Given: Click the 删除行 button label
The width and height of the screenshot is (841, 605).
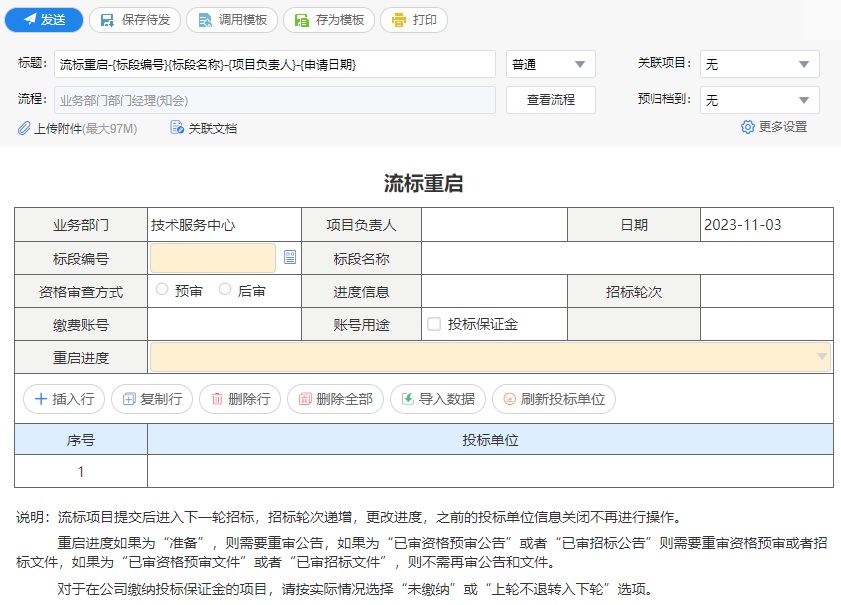Looking at the screenshot, I should [x=249, y=399].
